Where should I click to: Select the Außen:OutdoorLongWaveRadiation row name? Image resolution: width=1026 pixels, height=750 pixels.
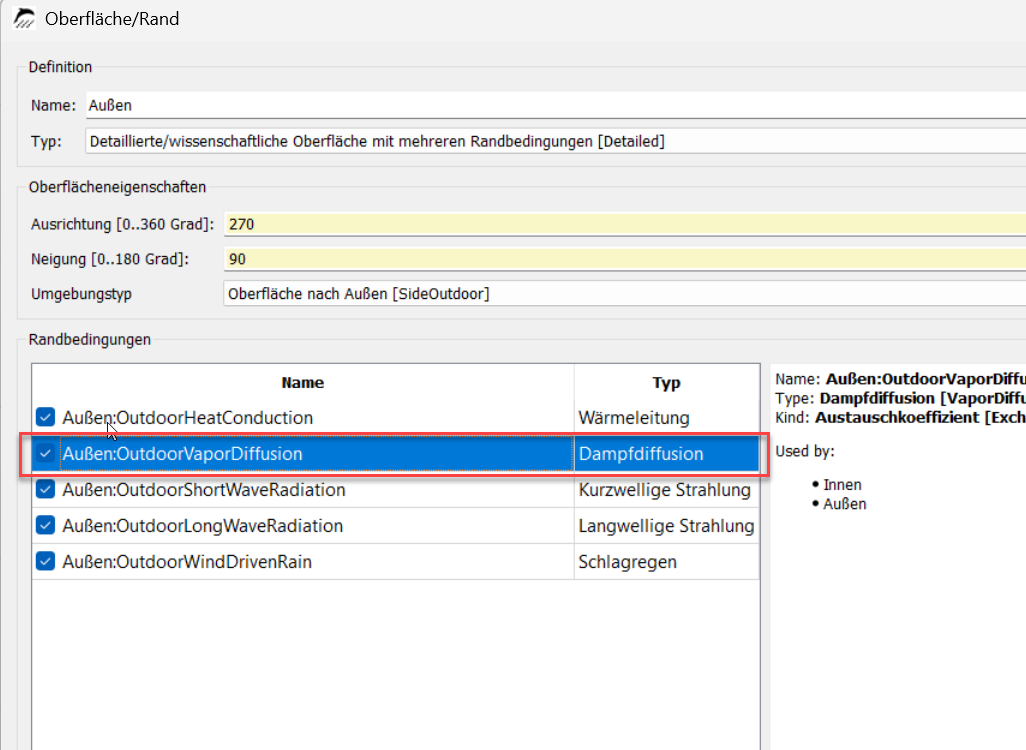tap(202, 526)
